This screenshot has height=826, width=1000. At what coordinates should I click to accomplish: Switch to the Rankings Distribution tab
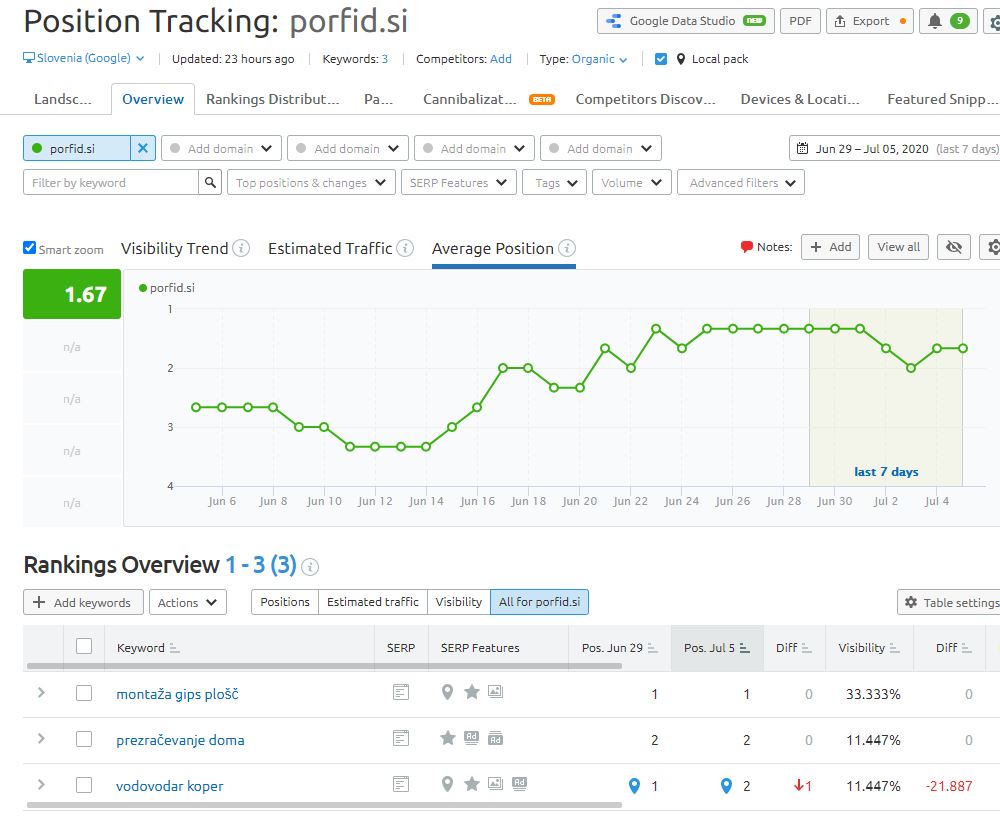[272, 99]
